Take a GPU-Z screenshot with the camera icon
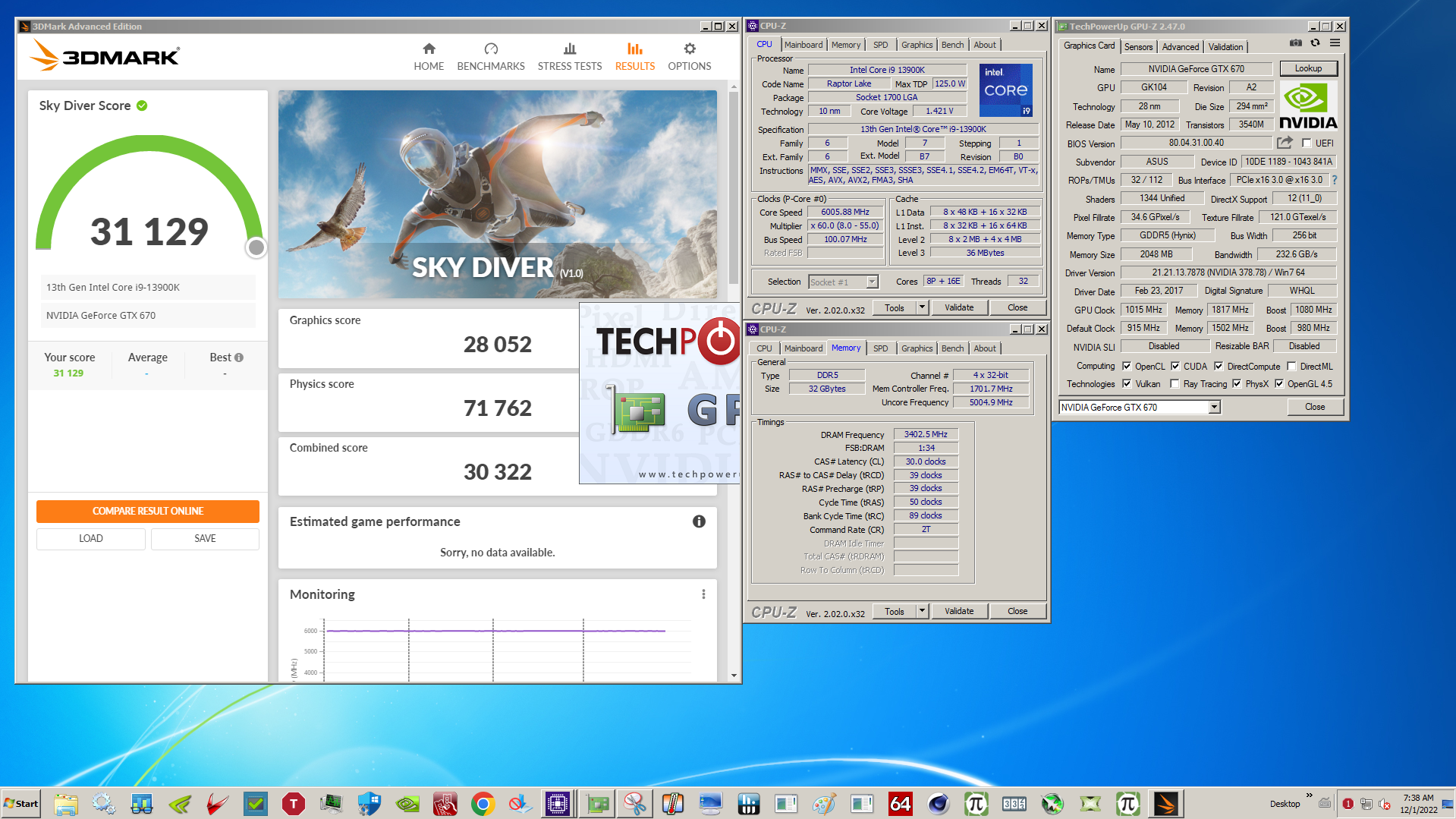Screen dimensions: 1456x819 pos(1296,43)
